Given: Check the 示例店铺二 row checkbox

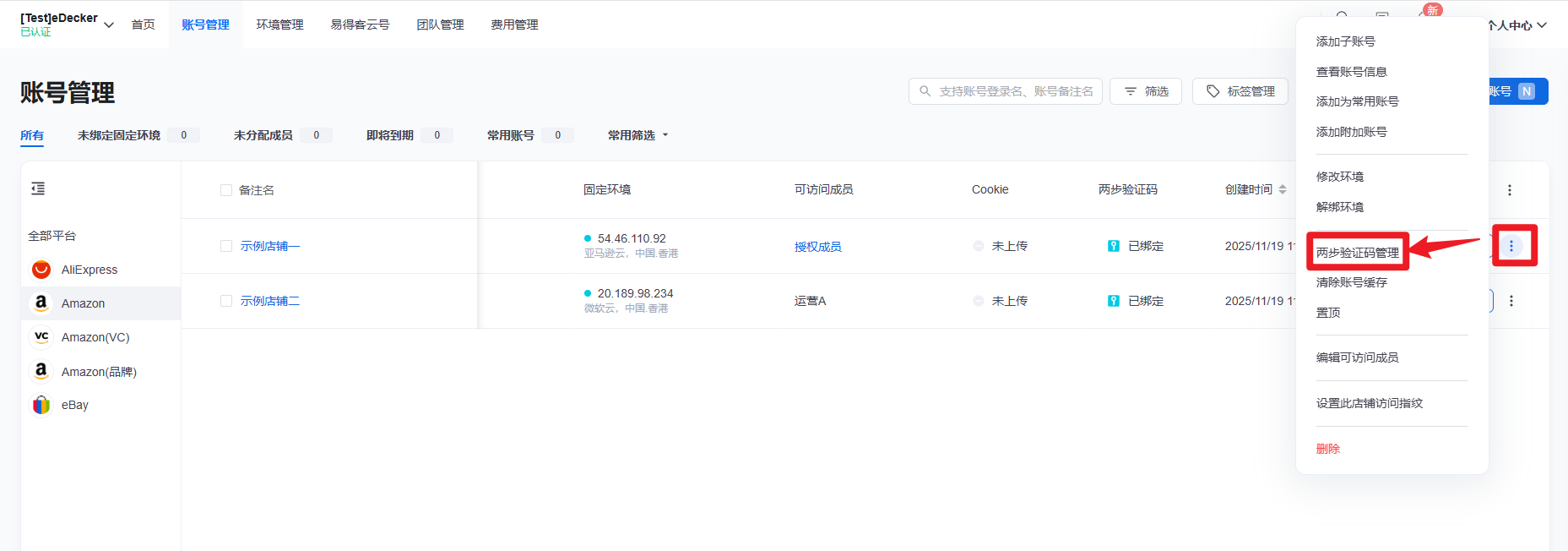Looking at the screenshot, I should [226, 301].
